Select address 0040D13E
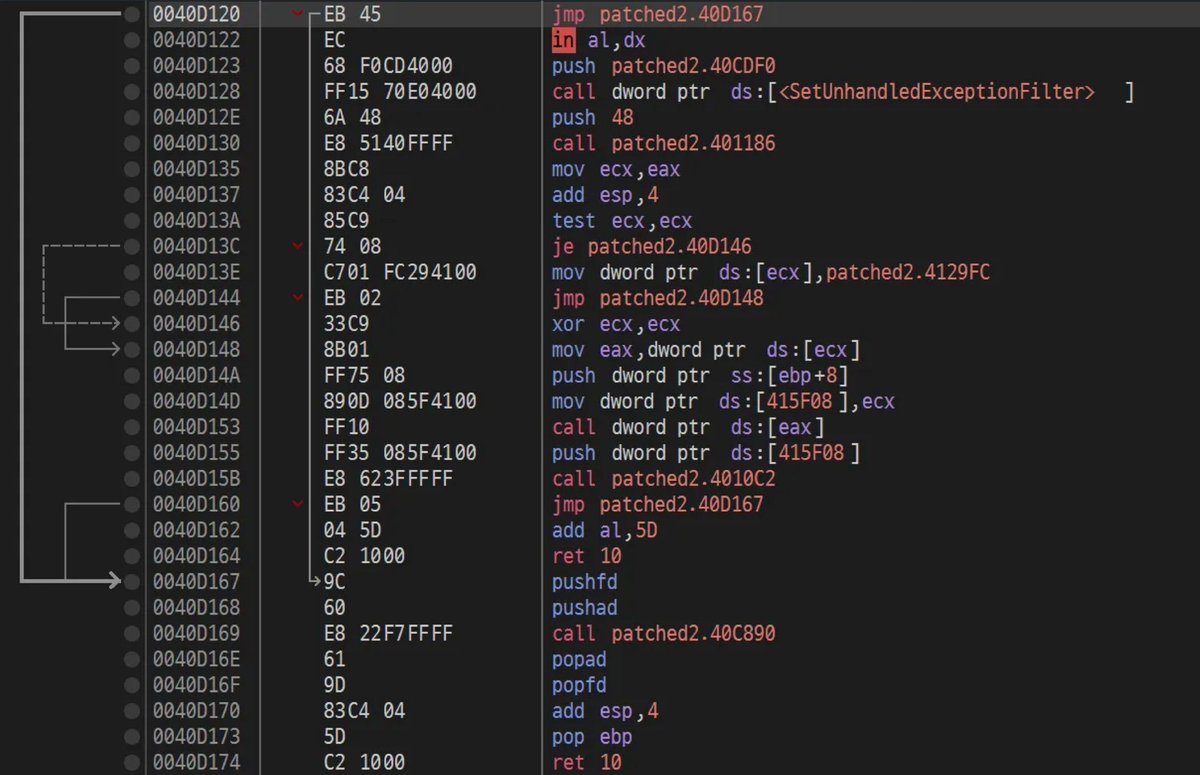Image resolution: width=1200 pixels, height=775 pixels. (197, 272)
